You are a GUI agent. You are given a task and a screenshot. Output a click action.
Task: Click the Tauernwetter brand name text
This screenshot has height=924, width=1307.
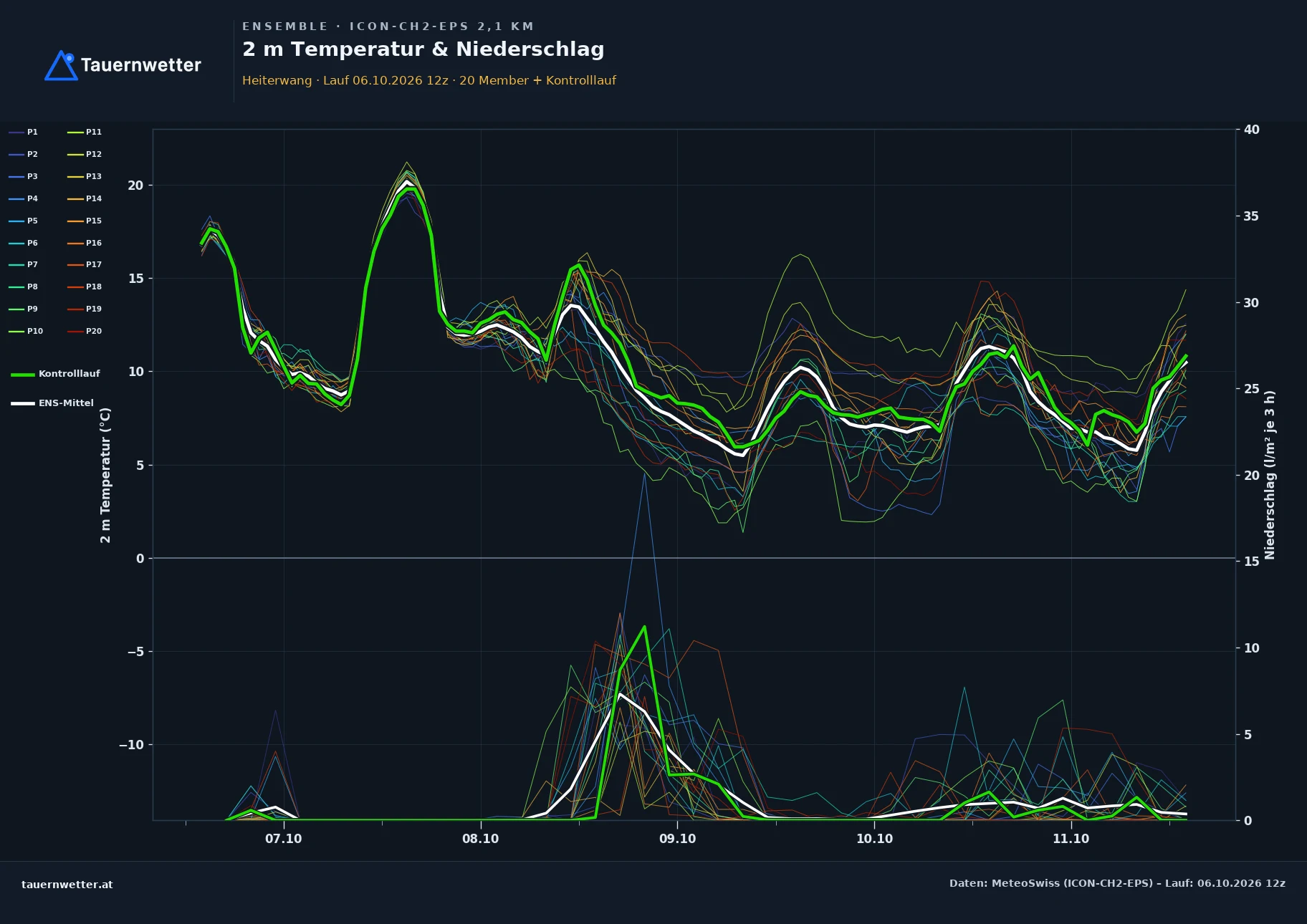coord(141,65)
